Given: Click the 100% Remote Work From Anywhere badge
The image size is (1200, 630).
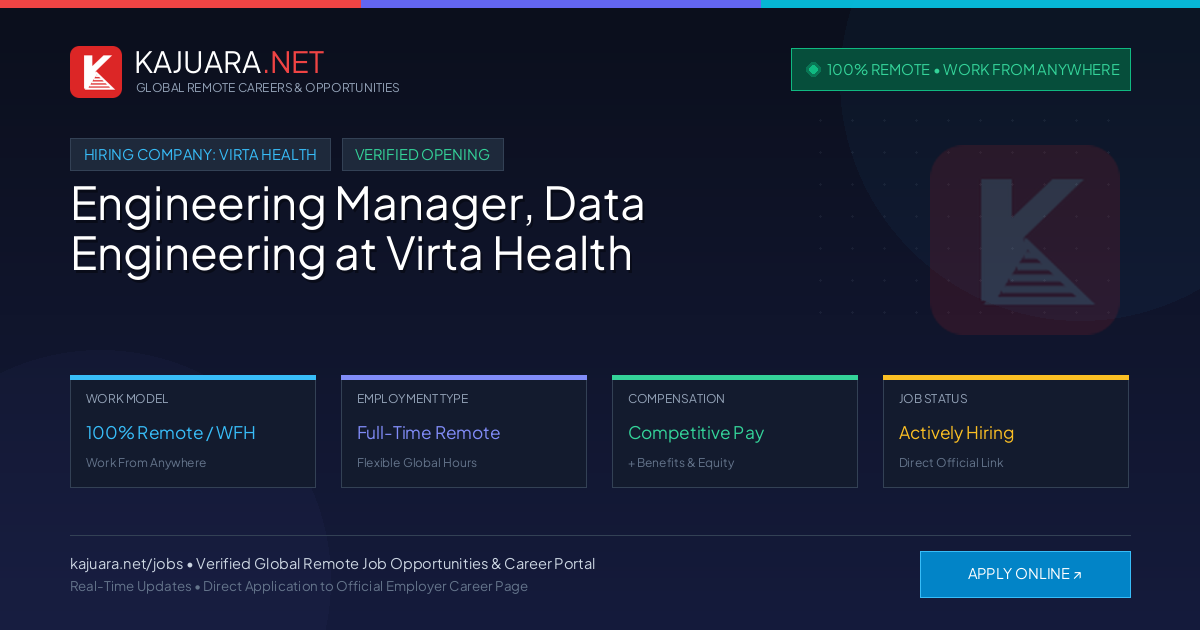Looking at the screenshot, I should click(x=961, y=70).
